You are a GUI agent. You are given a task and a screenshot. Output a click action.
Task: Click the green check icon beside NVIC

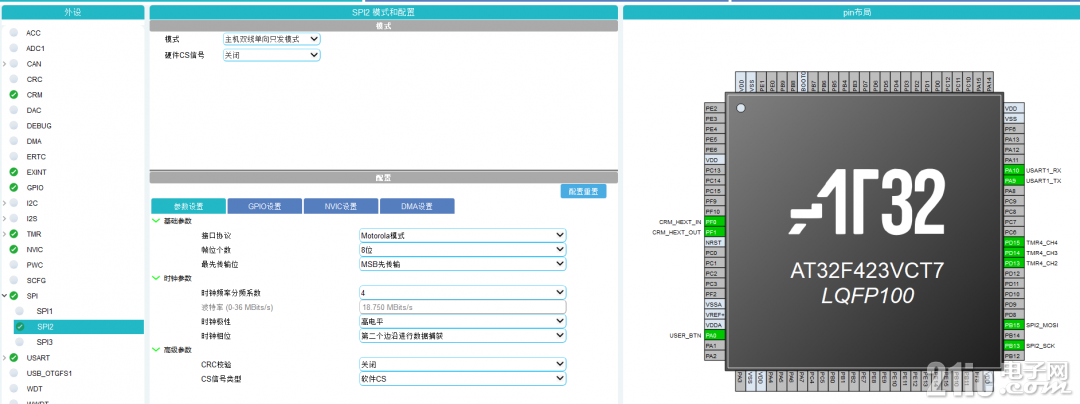(x=14, y=249)
